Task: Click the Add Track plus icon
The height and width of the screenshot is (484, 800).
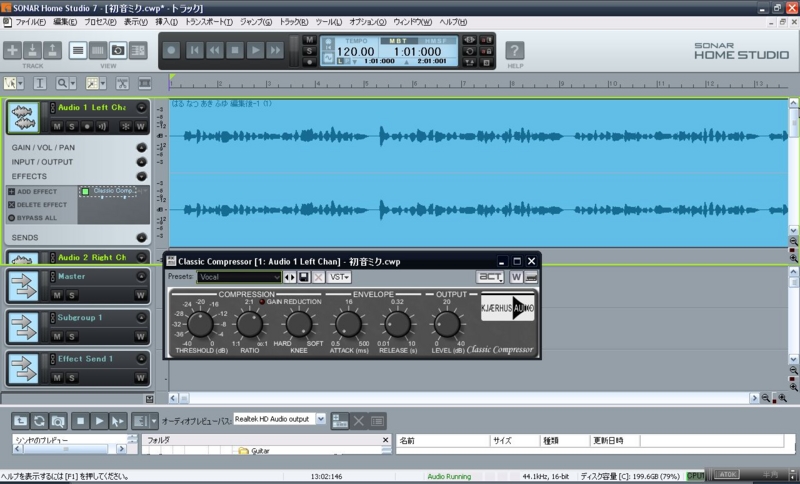Action: pos(13,50)
